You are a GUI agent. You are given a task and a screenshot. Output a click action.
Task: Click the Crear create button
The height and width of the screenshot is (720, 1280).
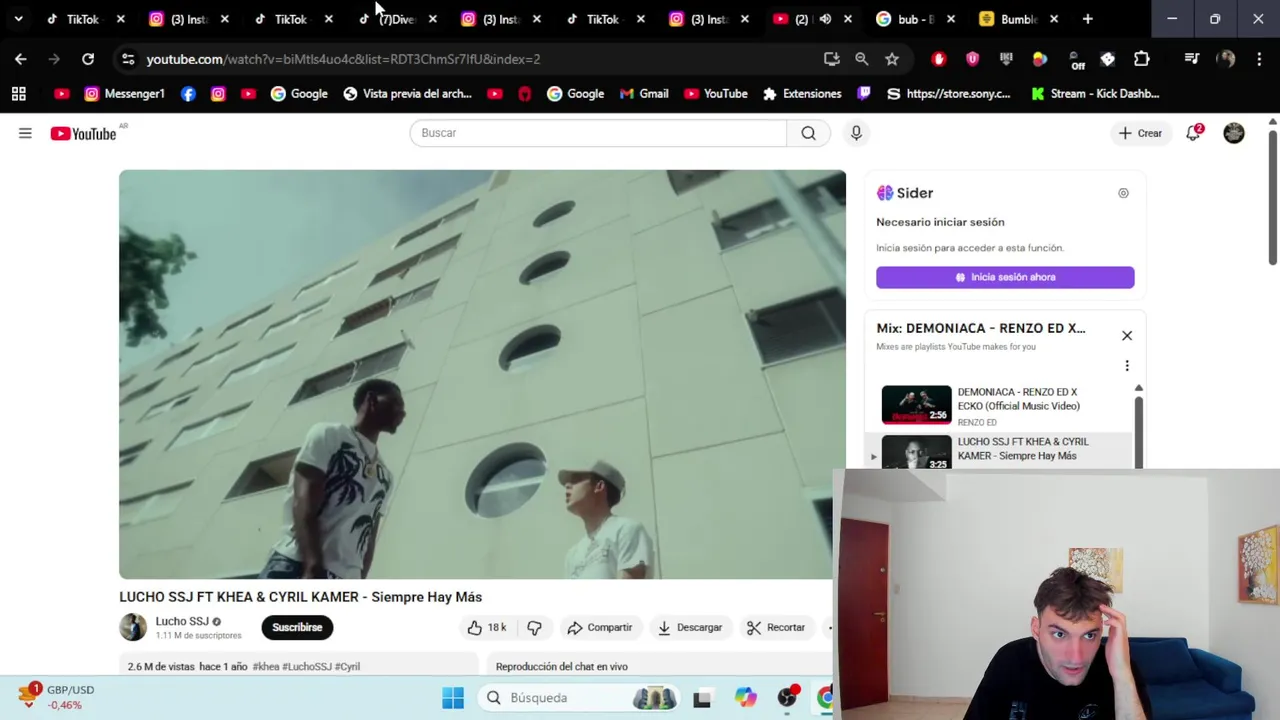pos(1140,133)
